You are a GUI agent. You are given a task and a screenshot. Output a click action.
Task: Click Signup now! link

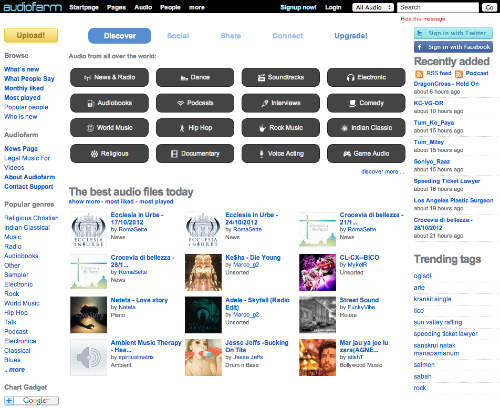point(298,7)
